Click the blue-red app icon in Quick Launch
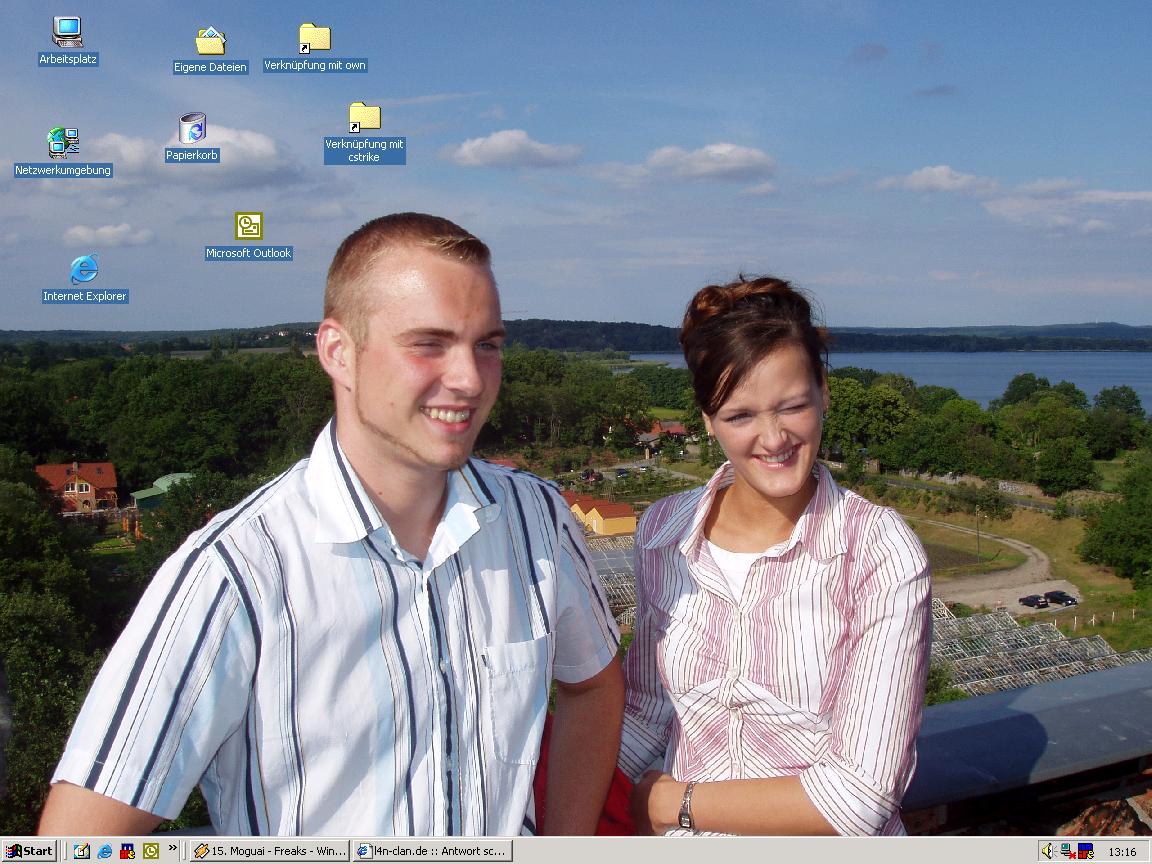 coord(128,851)
